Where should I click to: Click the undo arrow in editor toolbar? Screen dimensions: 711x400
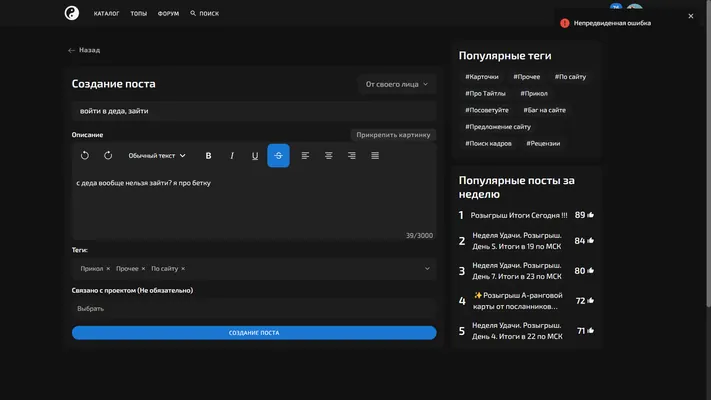(85, 156)
